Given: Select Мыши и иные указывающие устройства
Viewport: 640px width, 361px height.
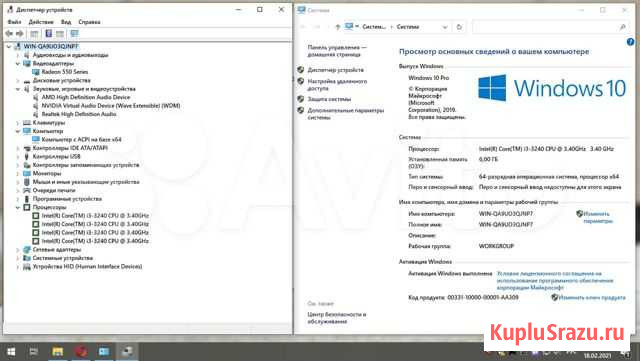Looking at the screenshot, I should 86,182.
